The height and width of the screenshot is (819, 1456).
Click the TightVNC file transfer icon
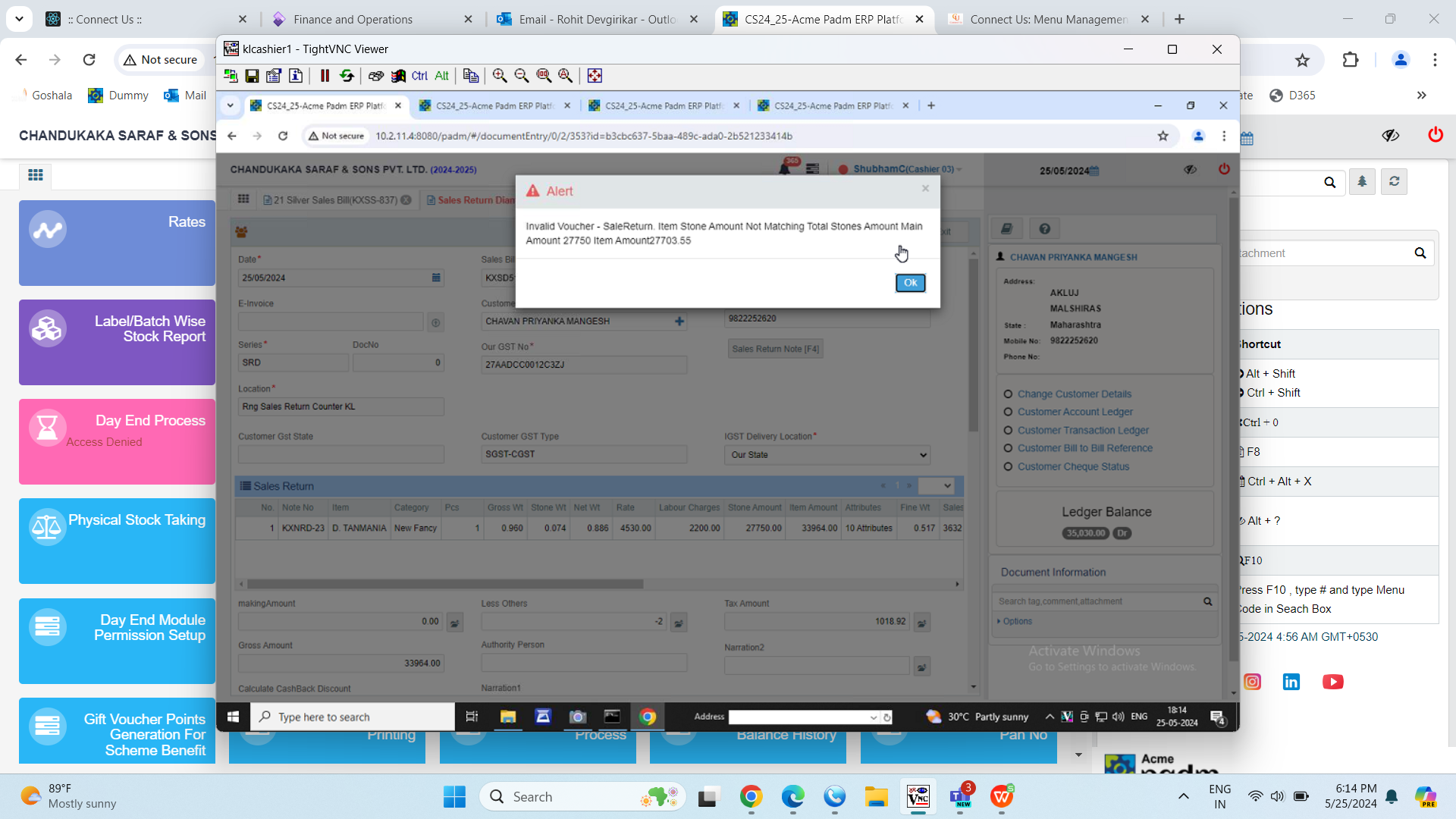click(471, 76)
